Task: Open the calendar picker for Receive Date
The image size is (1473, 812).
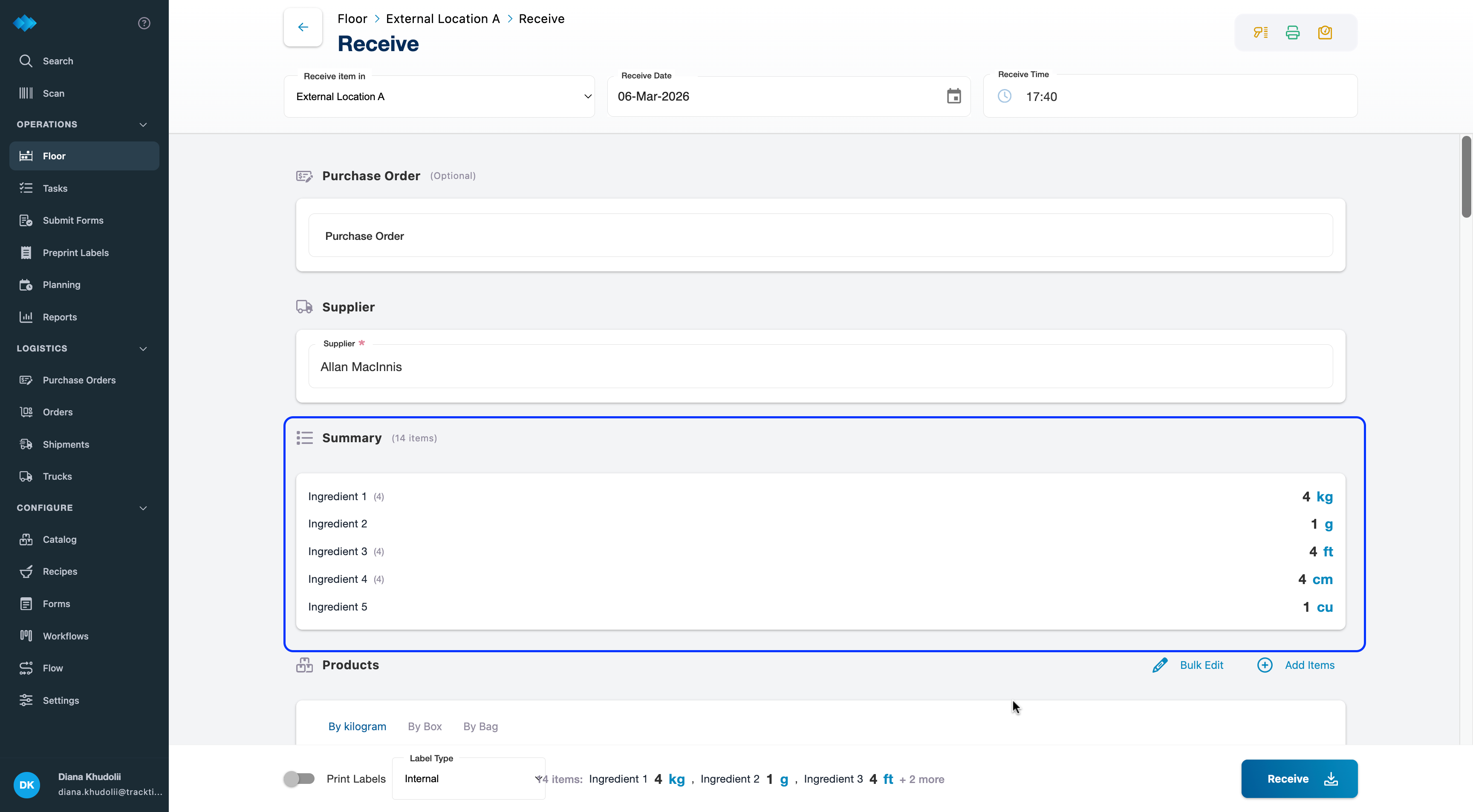Action: click(953, 96)
